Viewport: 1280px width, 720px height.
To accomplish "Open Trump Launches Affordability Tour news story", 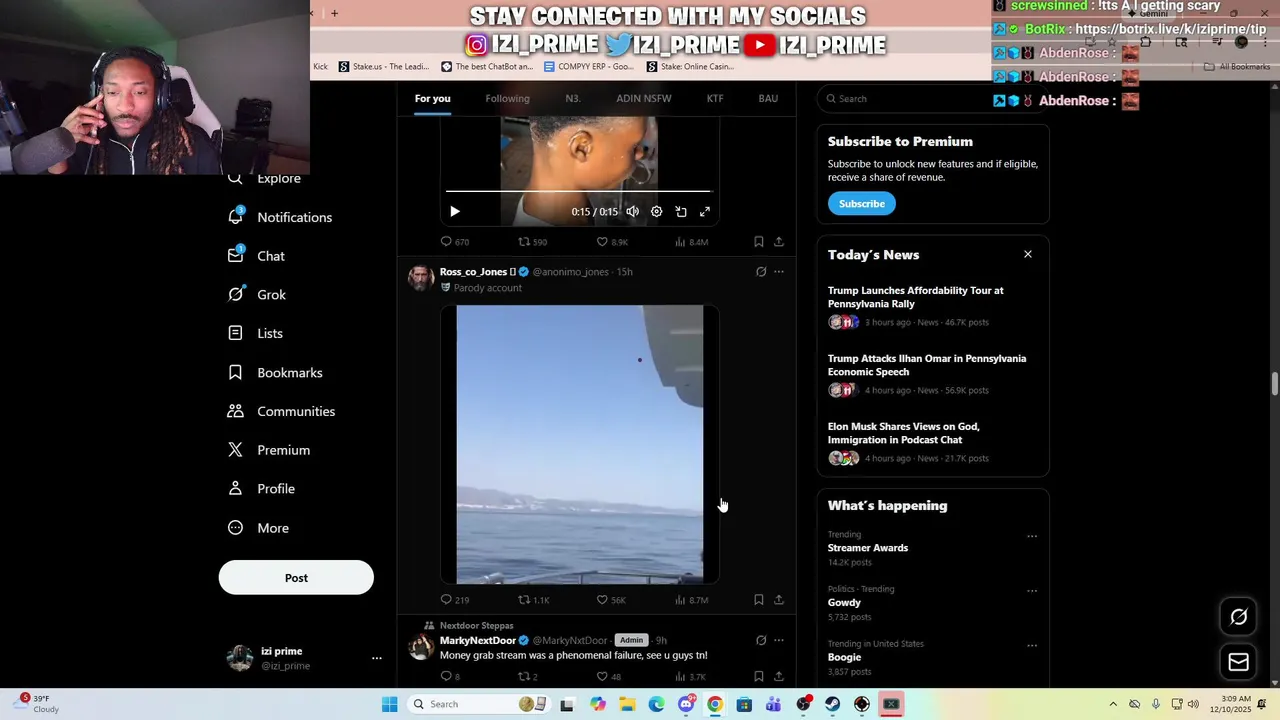I will click(x=916, y=297).
